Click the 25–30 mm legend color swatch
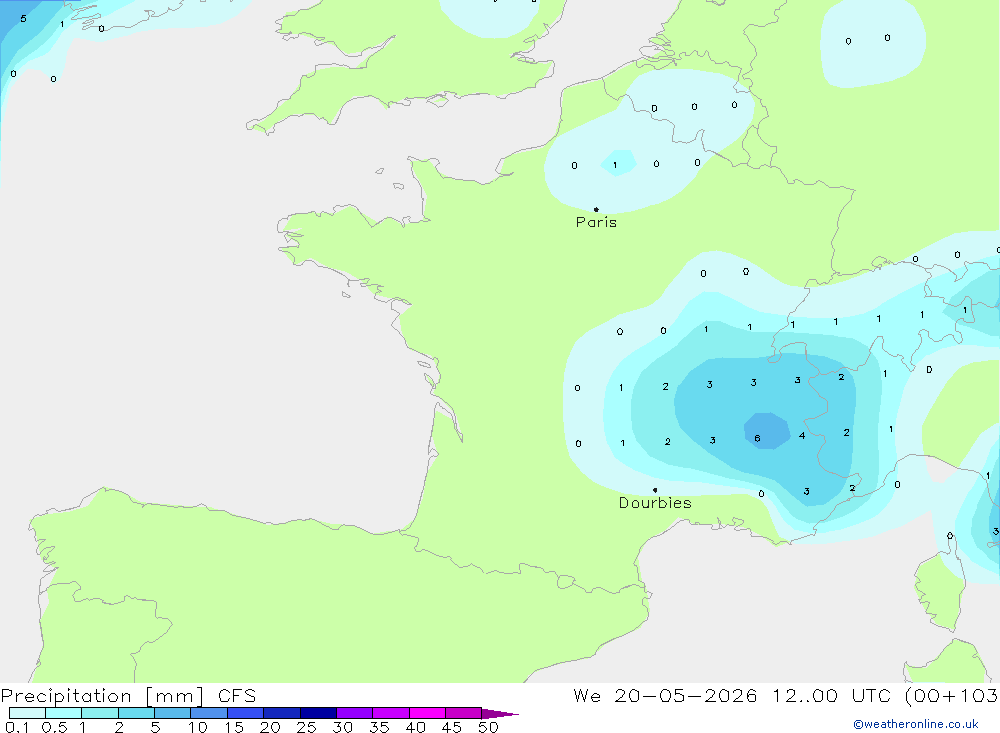 pos(318,713)
